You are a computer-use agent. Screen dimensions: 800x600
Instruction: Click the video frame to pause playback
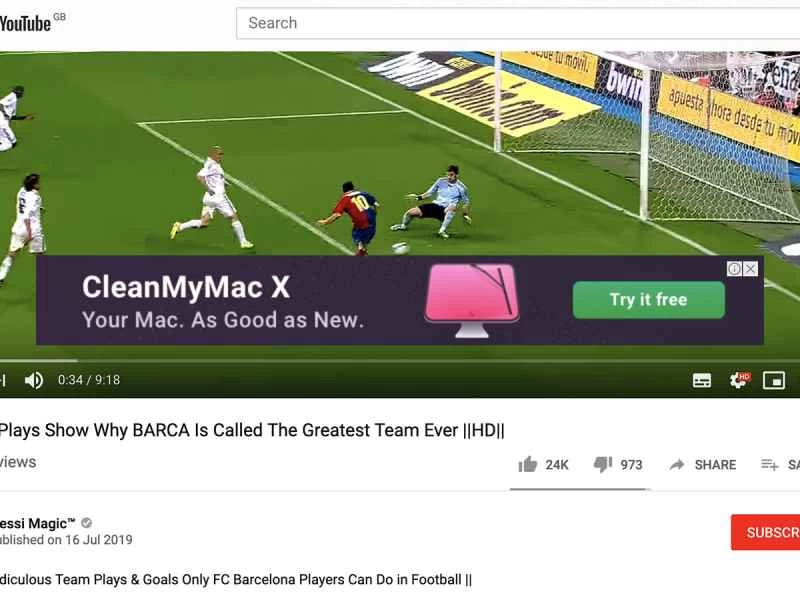400,153
